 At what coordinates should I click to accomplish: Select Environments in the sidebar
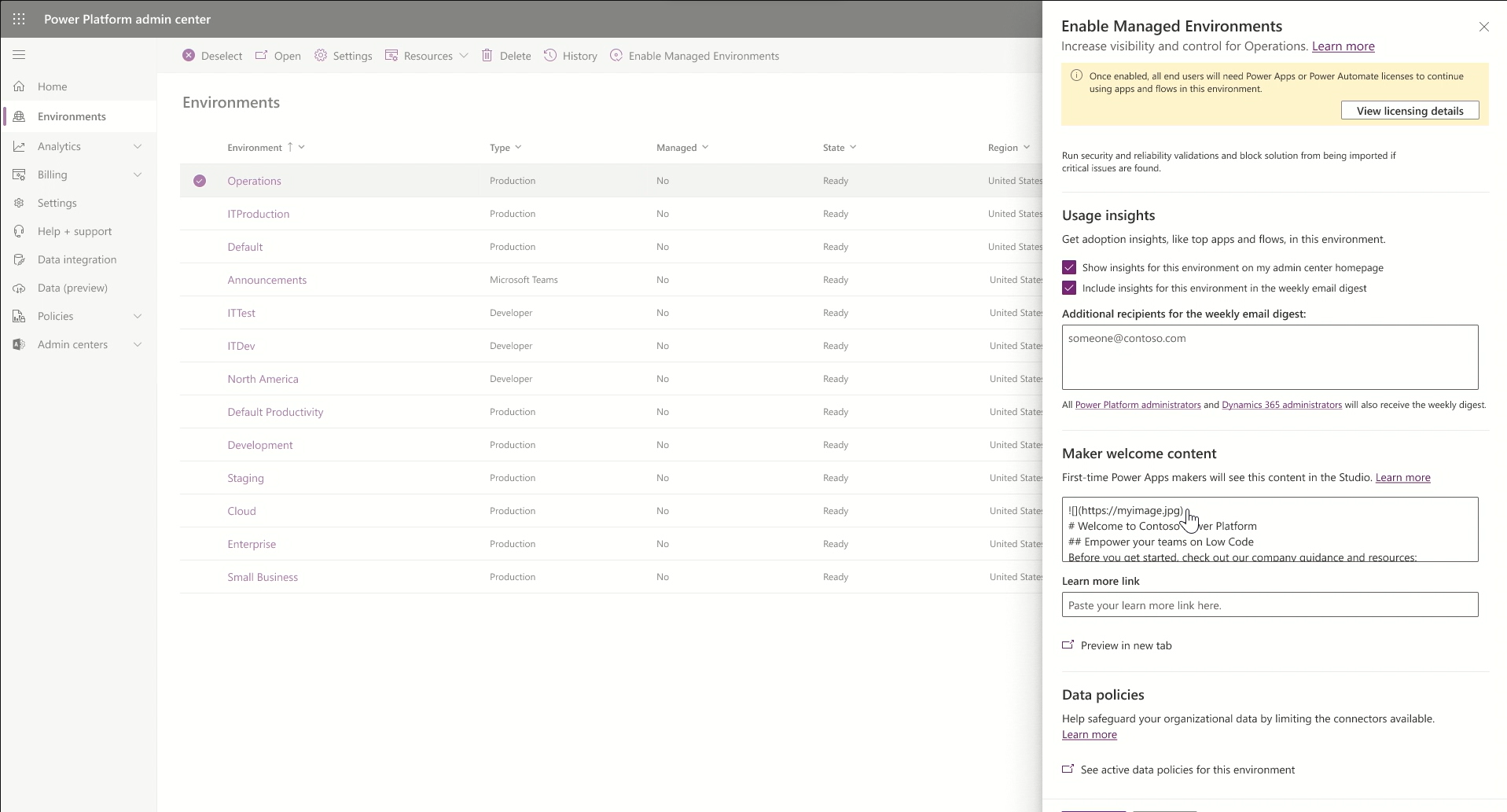(72, 116)
